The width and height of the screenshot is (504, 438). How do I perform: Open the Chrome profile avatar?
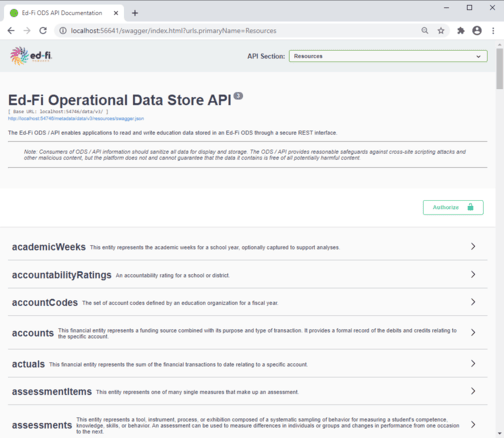pos(477,31)
